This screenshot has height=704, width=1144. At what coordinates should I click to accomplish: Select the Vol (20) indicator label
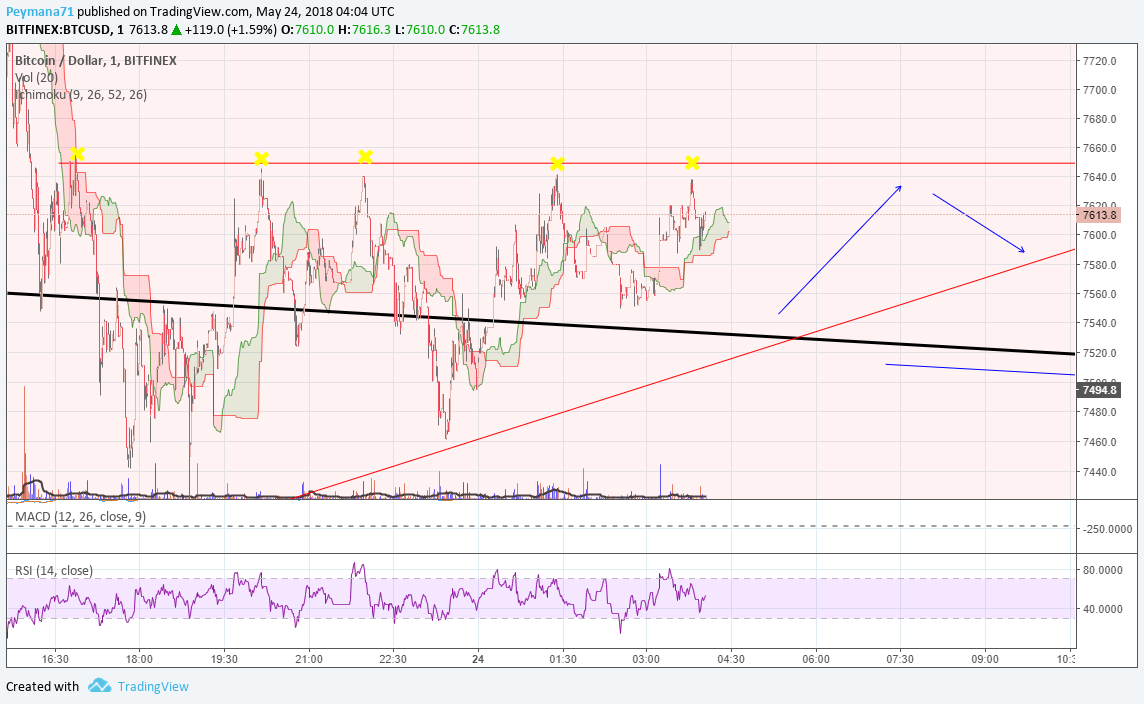point(36,77)
